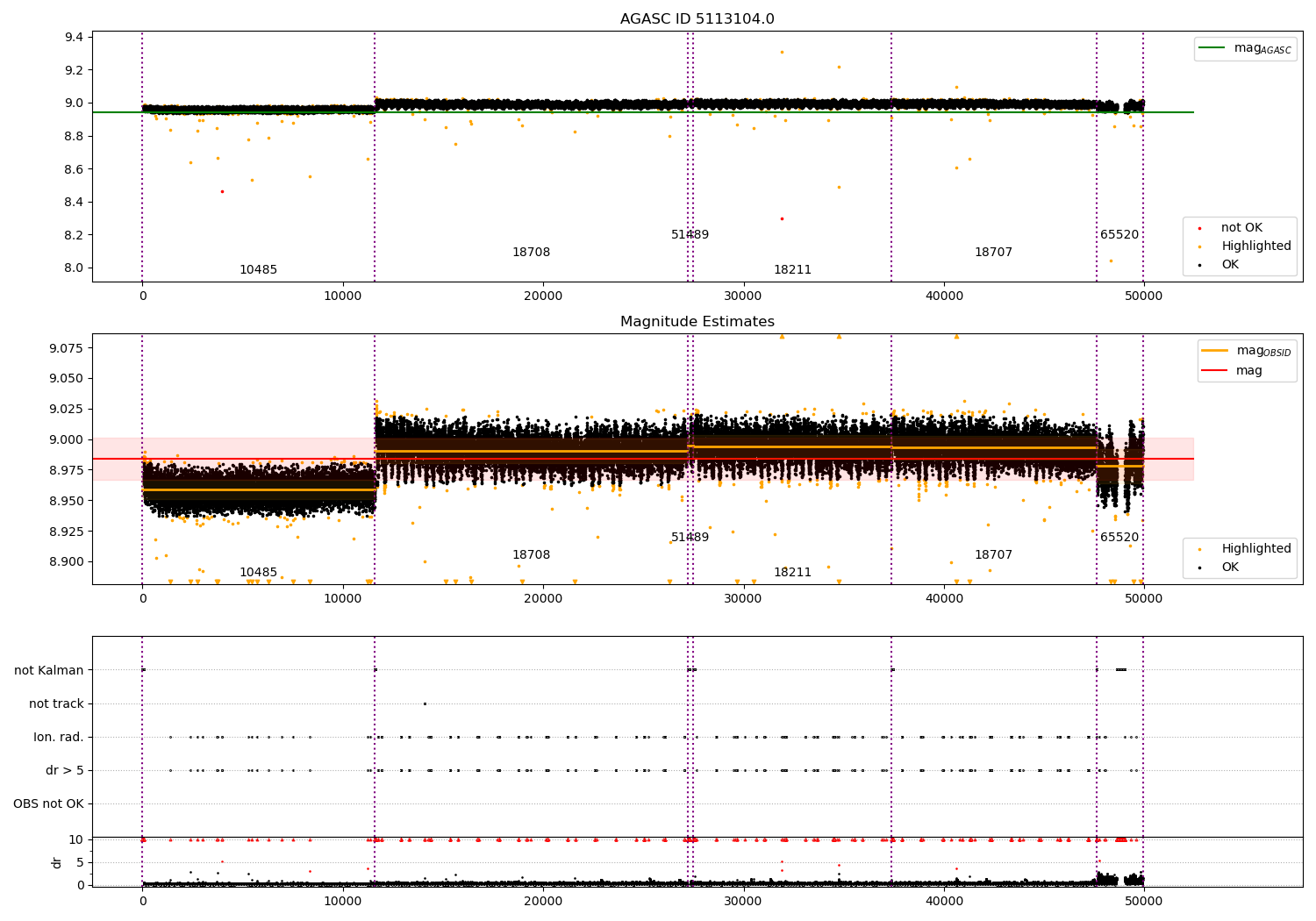
Task: Click obsid label 51489 in top plot
Action: click(x=690, y=235)
